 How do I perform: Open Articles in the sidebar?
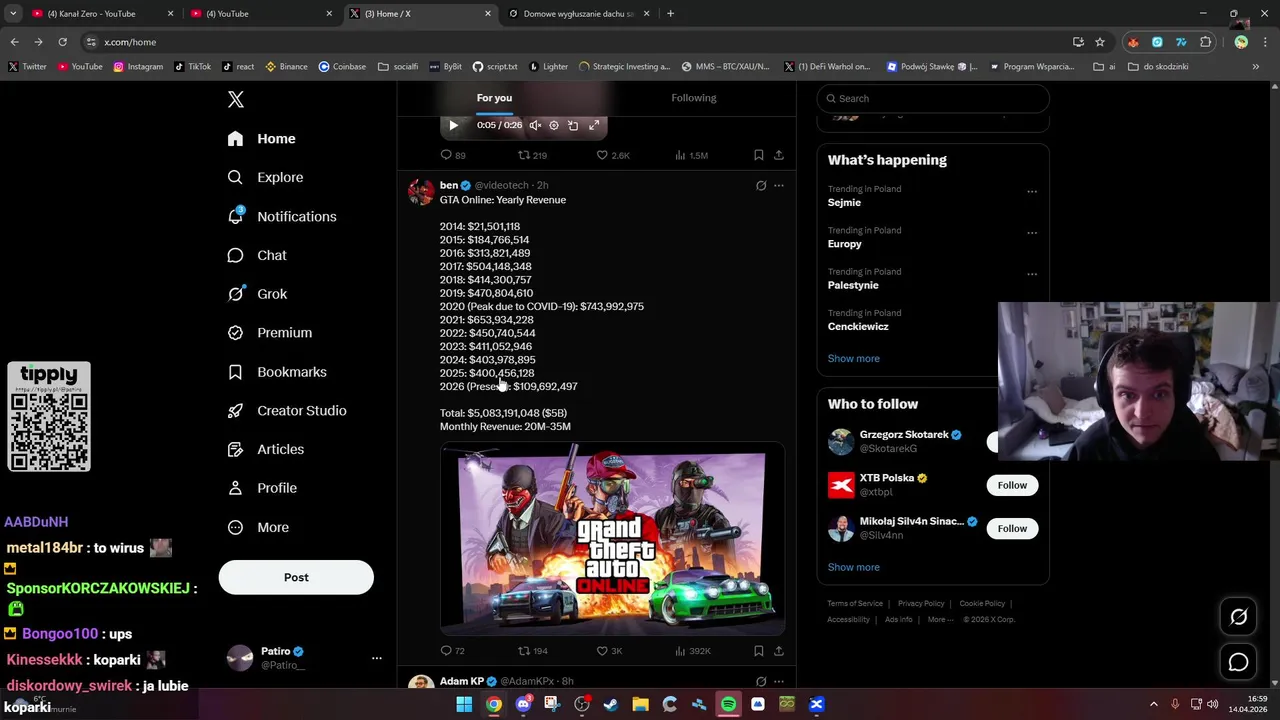(x=266, y=449)
